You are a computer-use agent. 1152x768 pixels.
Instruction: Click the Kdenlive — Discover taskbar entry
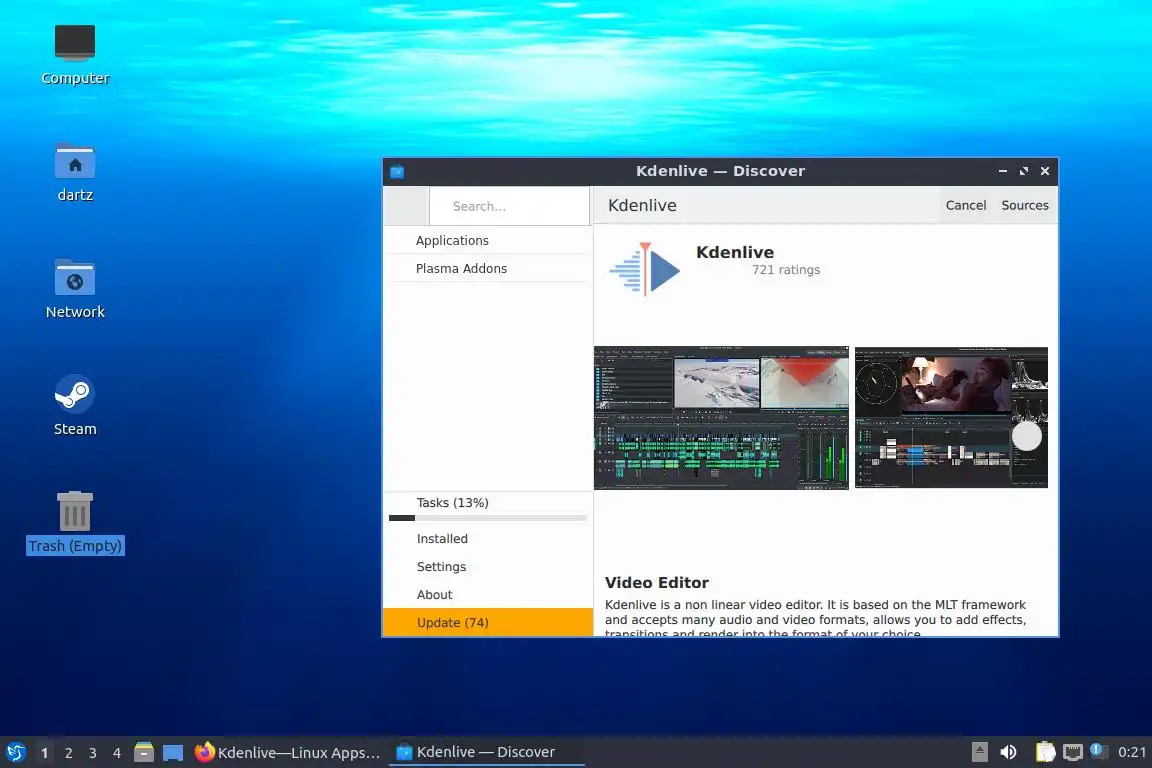(486, 752)
